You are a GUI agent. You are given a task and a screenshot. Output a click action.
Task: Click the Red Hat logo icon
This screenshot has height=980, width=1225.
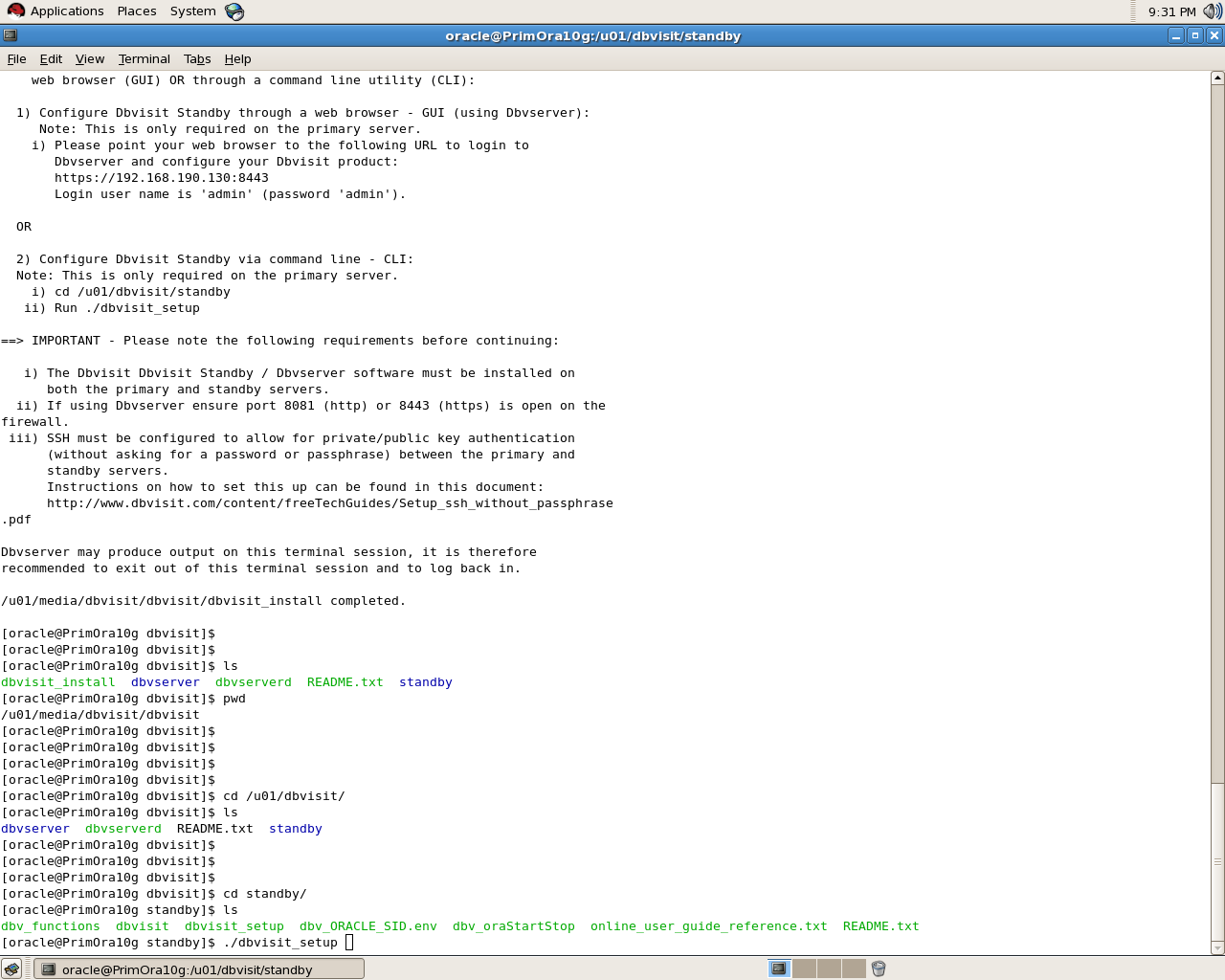point(15,11)
